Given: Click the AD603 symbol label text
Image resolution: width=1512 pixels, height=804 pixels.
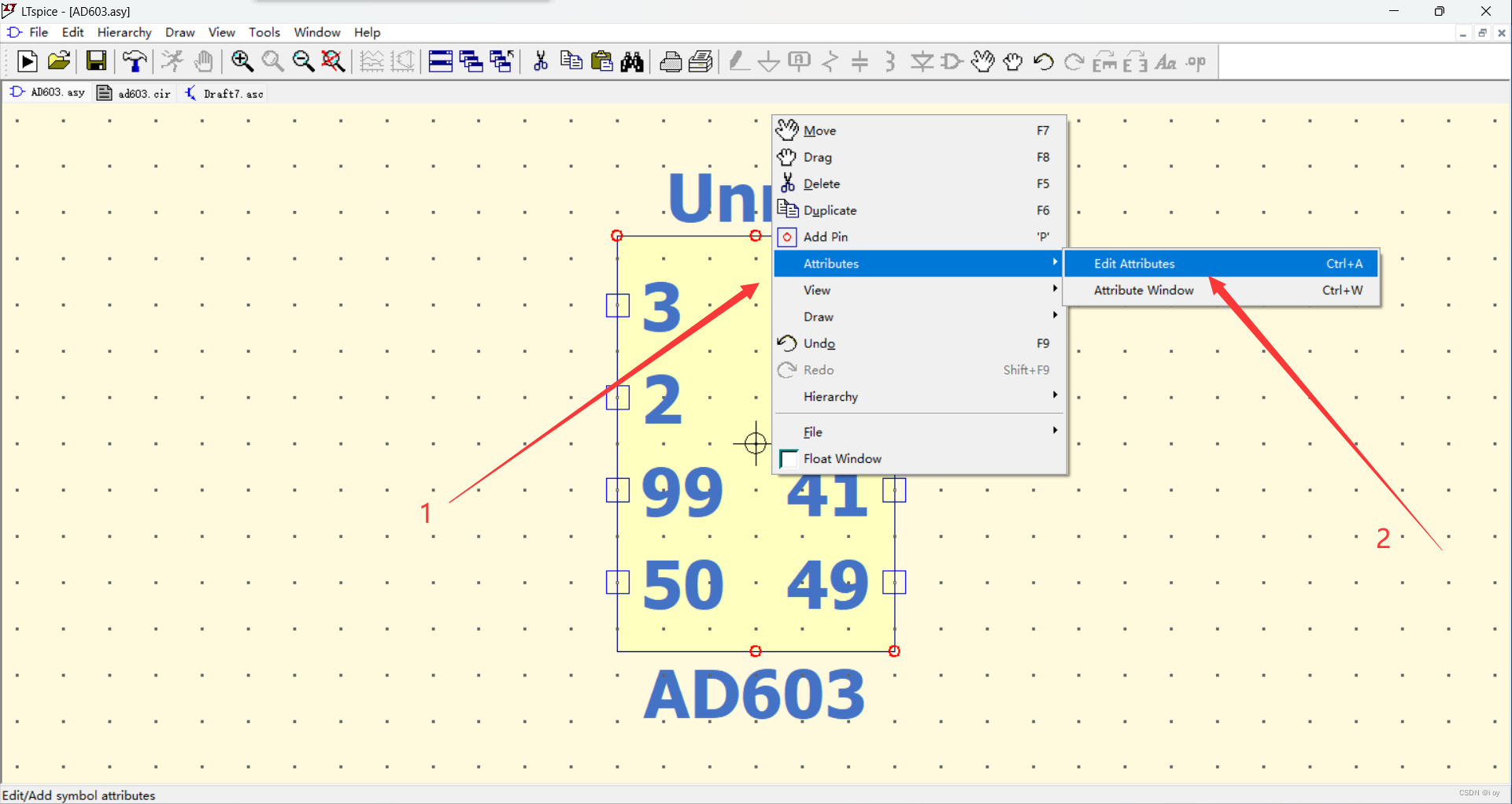Looking at the screenshot, I should click(x=754, y=695).
